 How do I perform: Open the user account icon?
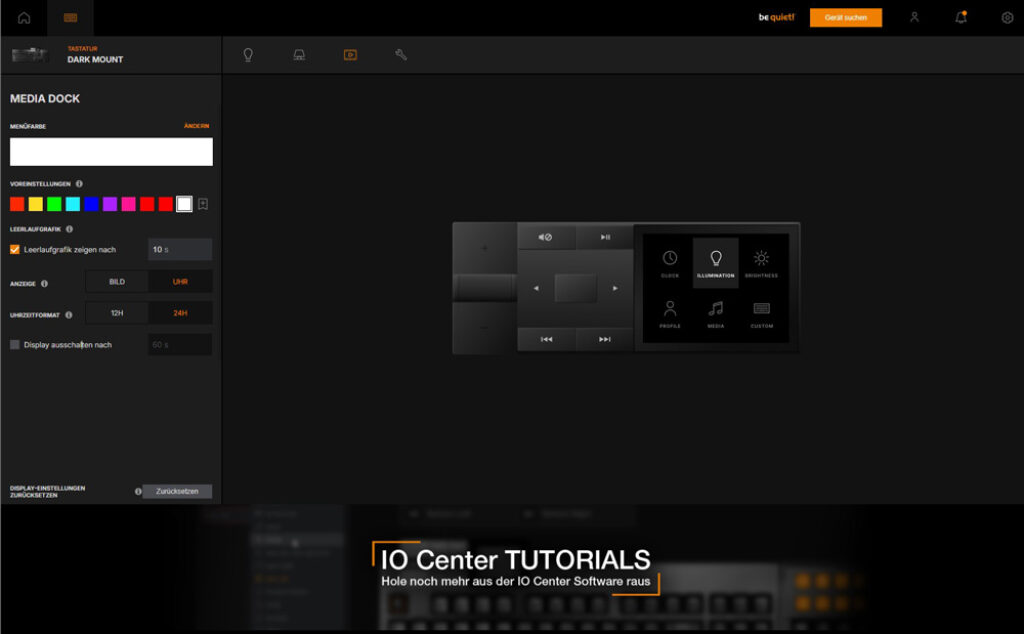pos(914,18)
